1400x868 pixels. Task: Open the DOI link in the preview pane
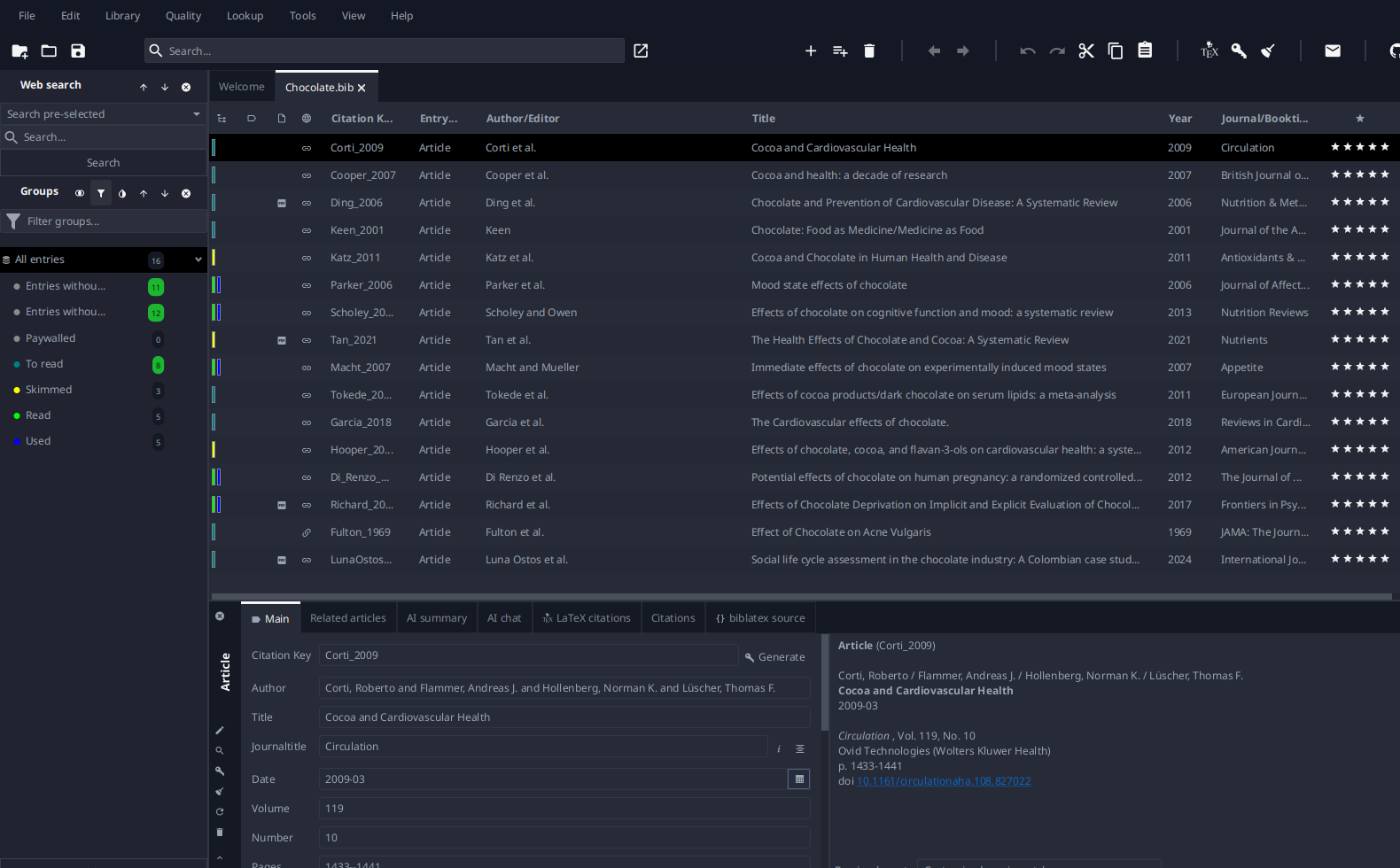[944, 781]
